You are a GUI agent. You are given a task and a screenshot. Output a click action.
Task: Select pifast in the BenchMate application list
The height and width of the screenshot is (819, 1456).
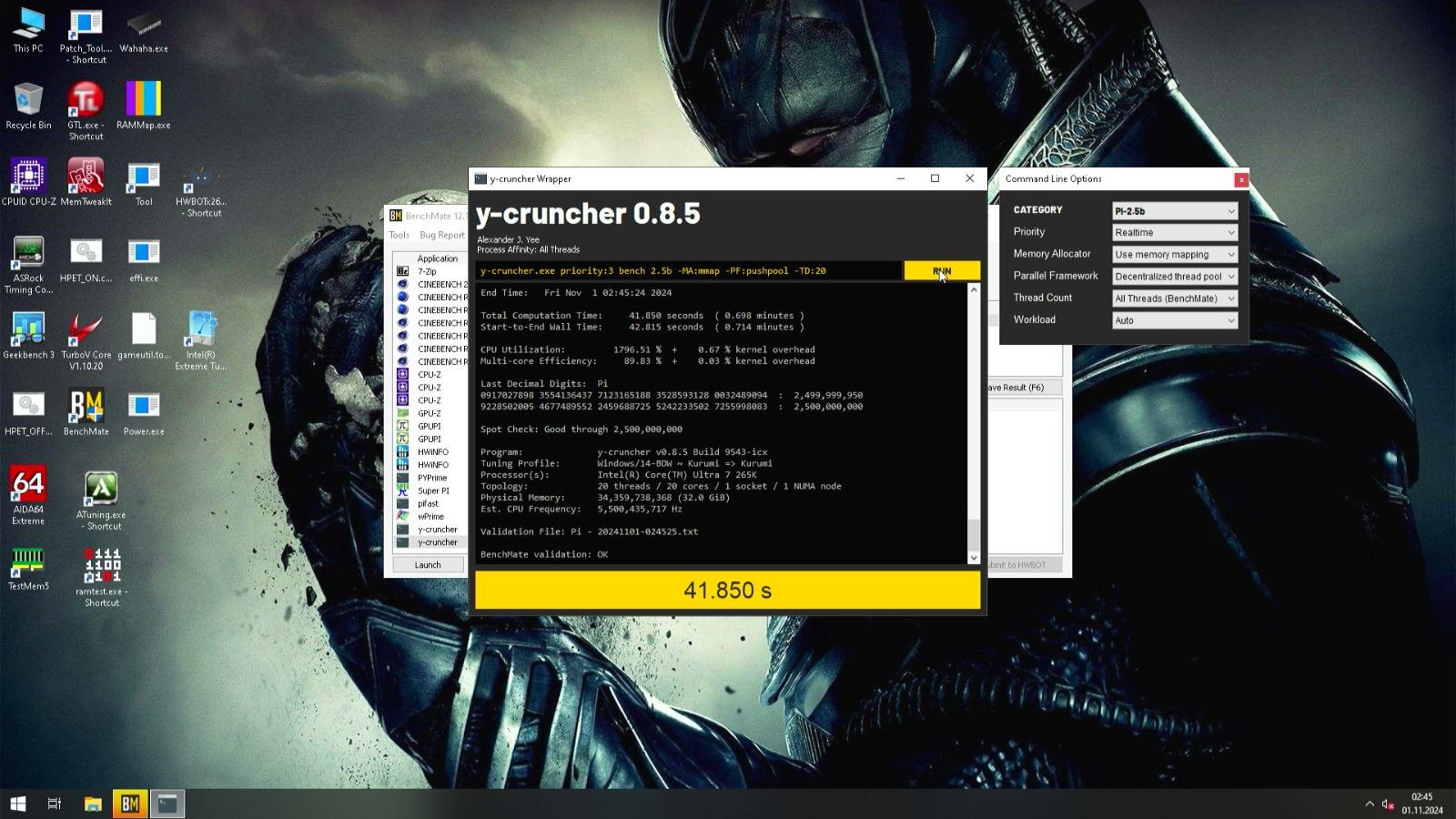(x=430, y=503)
